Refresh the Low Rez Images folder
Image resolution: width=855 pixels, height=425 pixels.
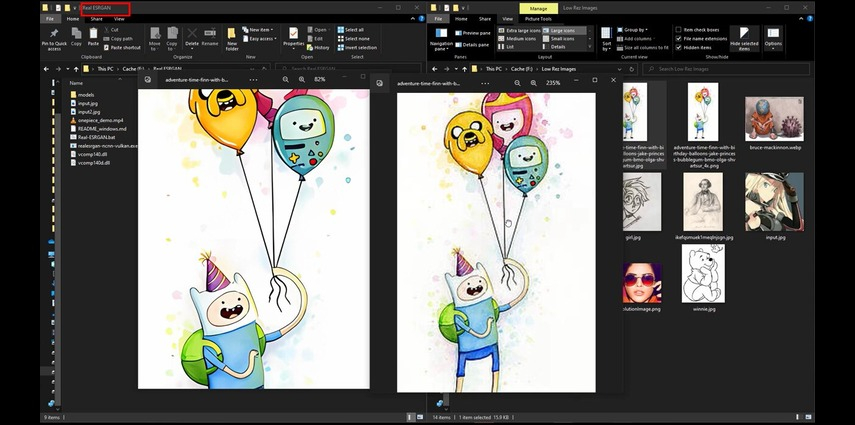click(x=631, y=69)
